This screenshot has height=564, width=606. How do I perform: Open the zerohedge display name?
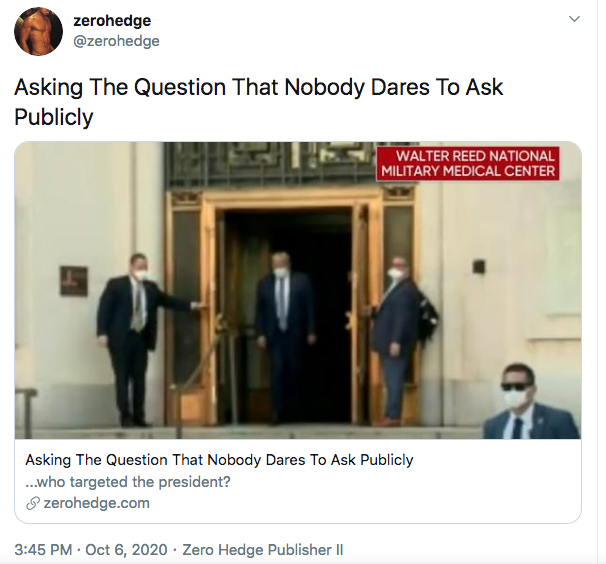112,20
